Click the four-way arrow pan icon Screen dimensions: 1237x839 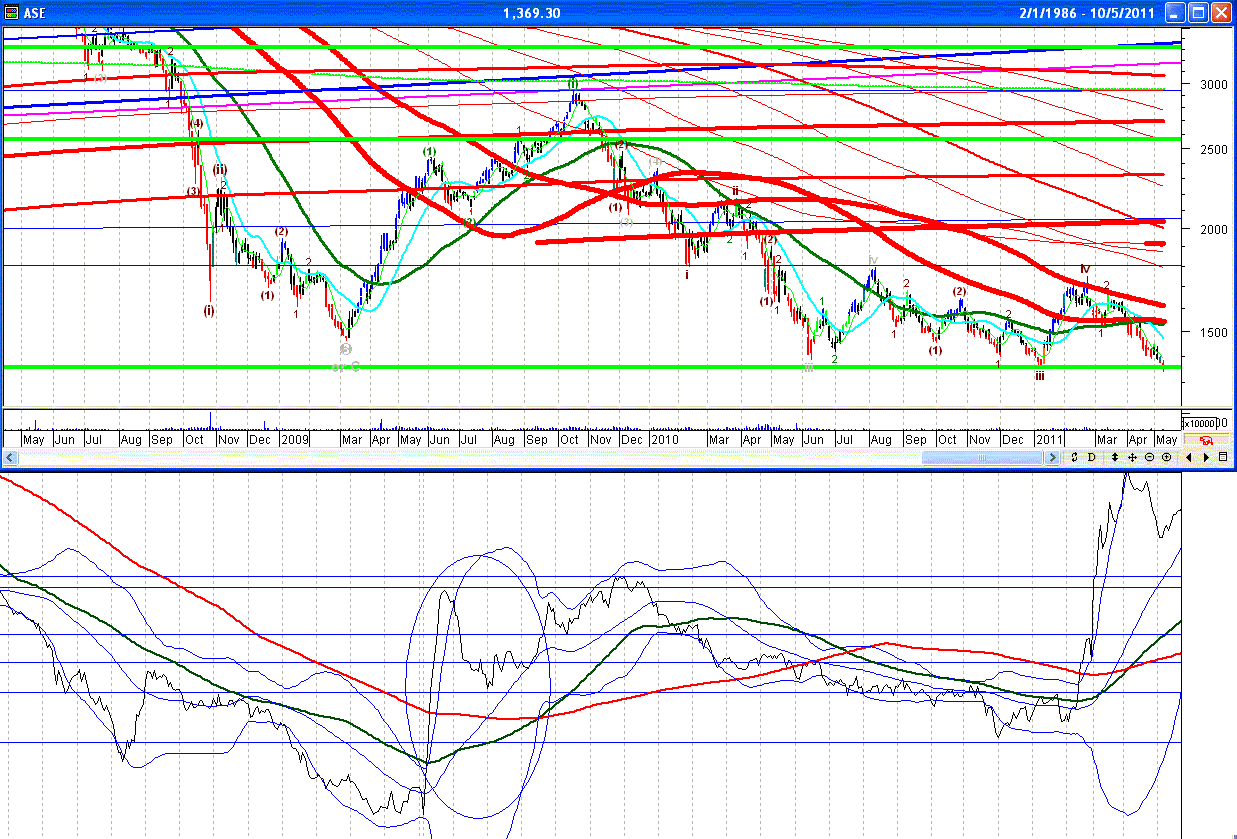coord(1132,457)
